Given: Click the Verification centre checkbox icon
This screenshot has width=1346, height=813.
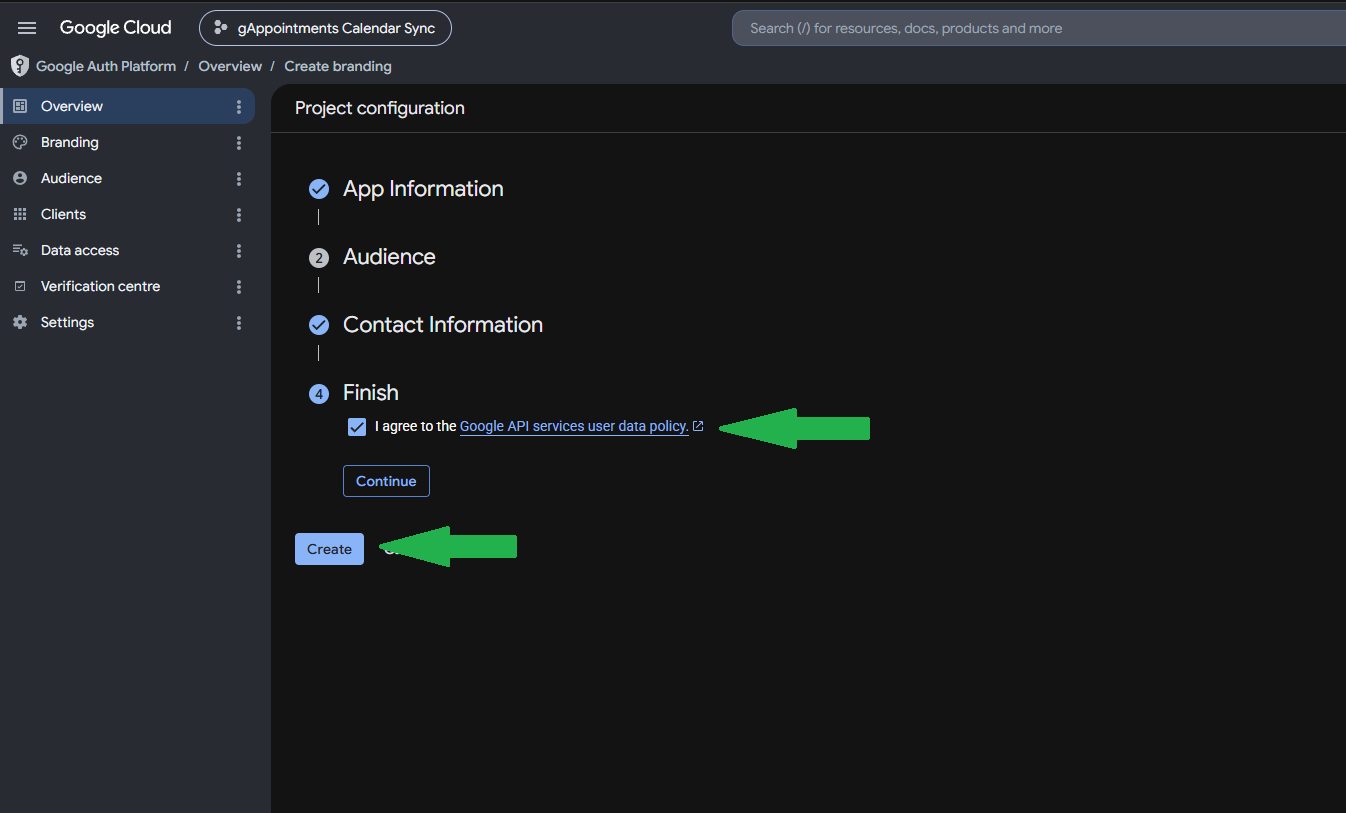Looking at the screenshot, I should [20, 286].
